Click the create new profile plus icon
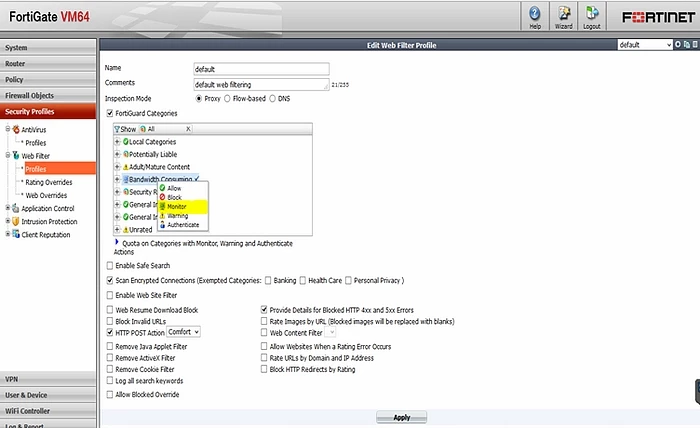700x428 pixels. [x=678, y=44]
